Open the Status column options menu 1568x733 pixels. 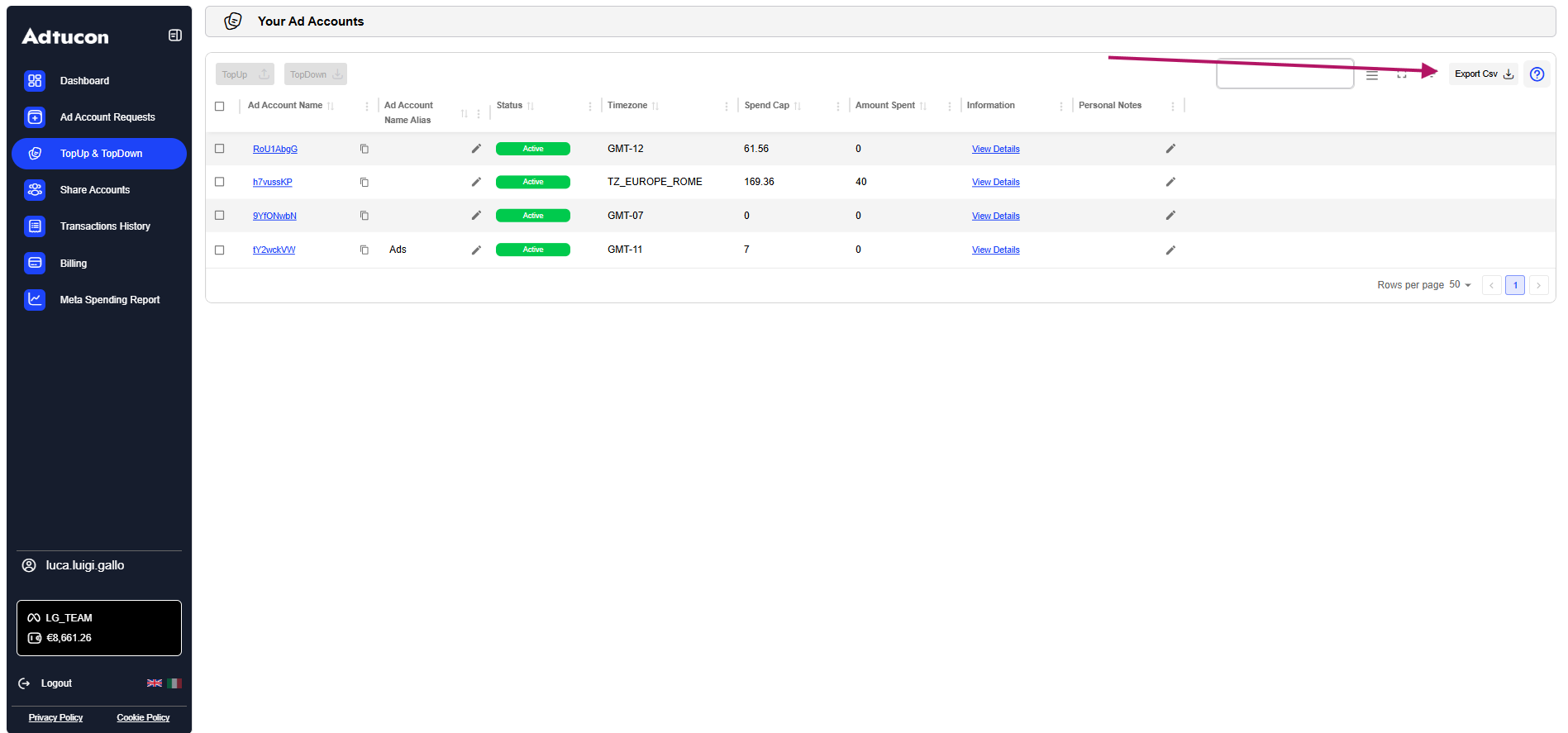(590, 106)
